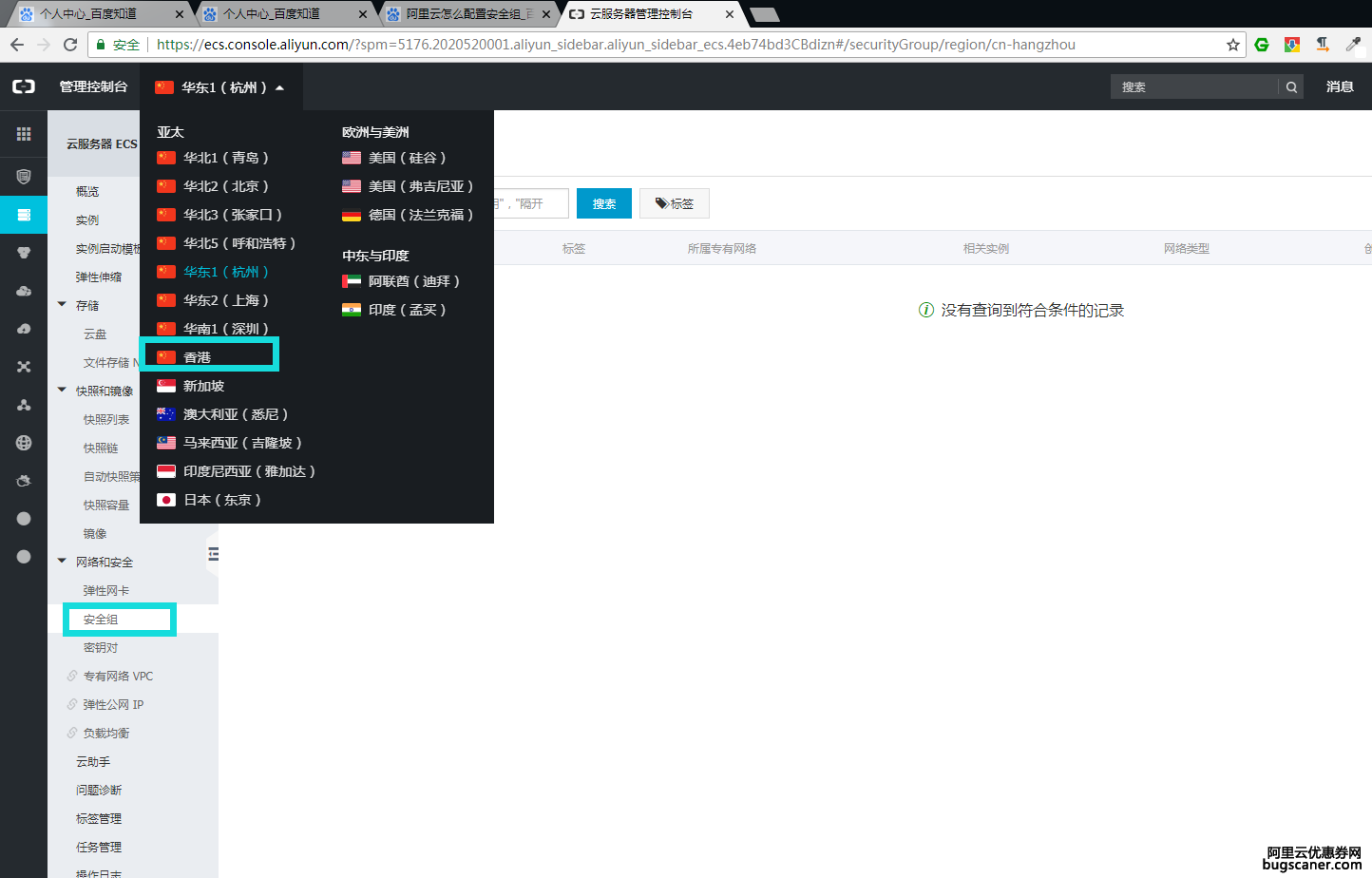Open 问题诊断 in the sidebar

click(x=99, y=790)
